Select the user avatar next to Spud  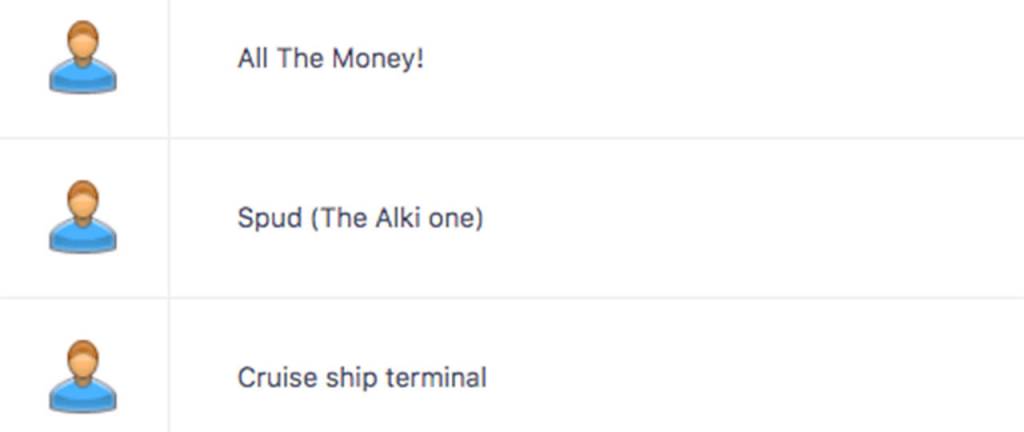click(x=83, y=217)
